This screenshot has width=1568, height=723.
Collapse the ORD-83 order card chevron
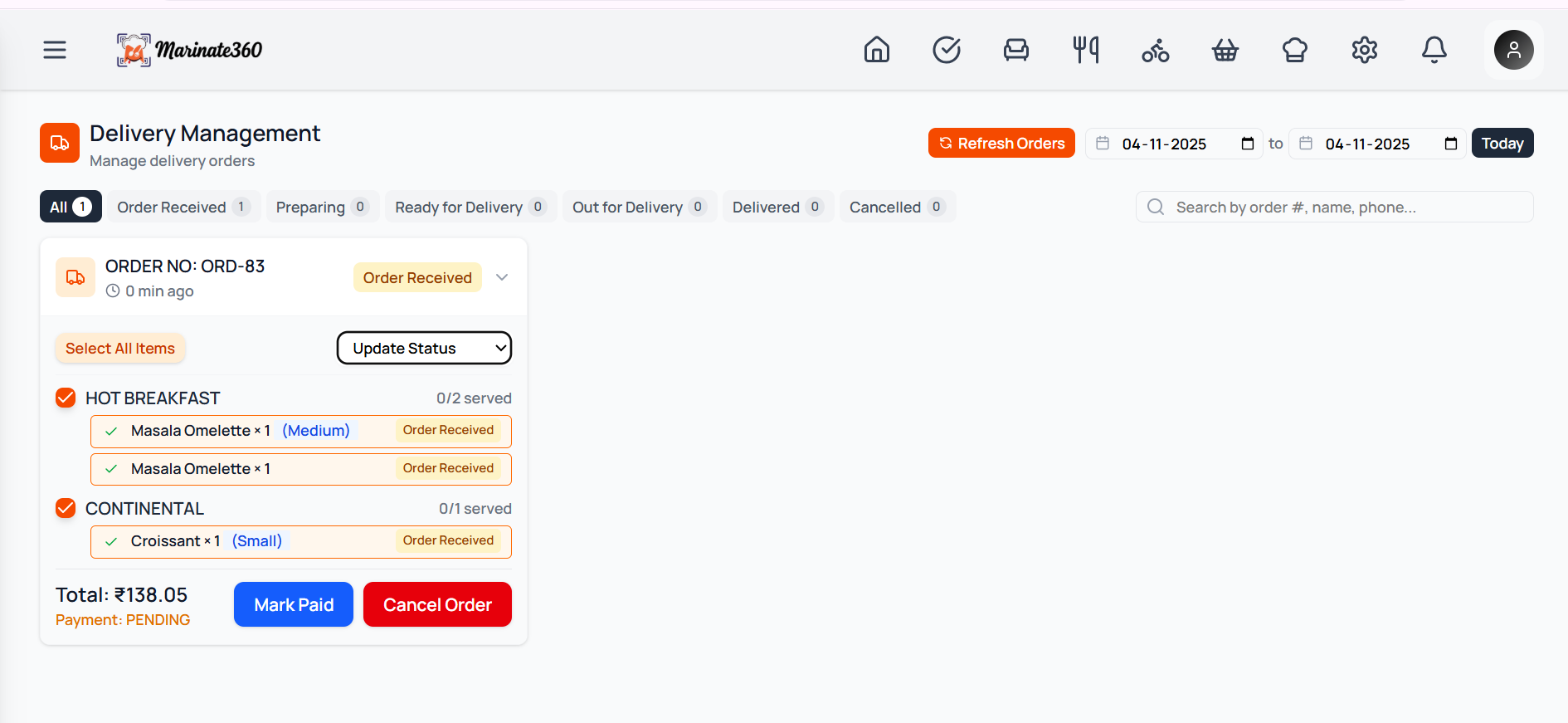click(x=502, y=277)
